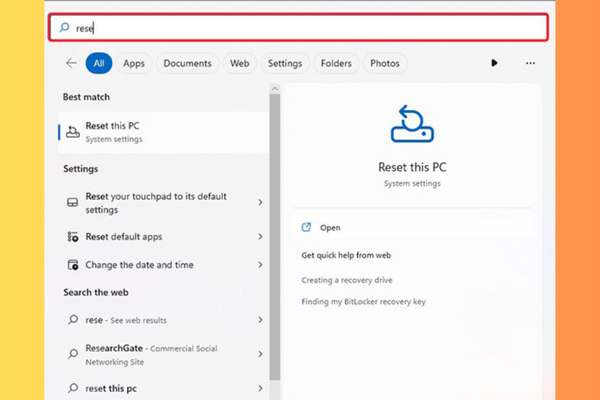Screen dimensions: 600x400
Task: Click magnifier icon beside ResearchGate
Action: pyautogui.click(x=73, y=354)
